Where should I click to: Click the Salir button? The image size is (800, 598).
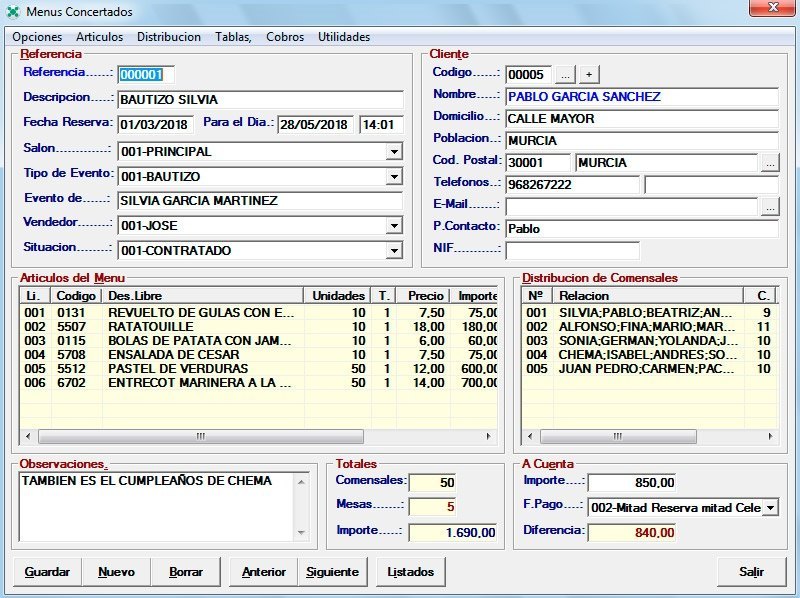[751, 572]
